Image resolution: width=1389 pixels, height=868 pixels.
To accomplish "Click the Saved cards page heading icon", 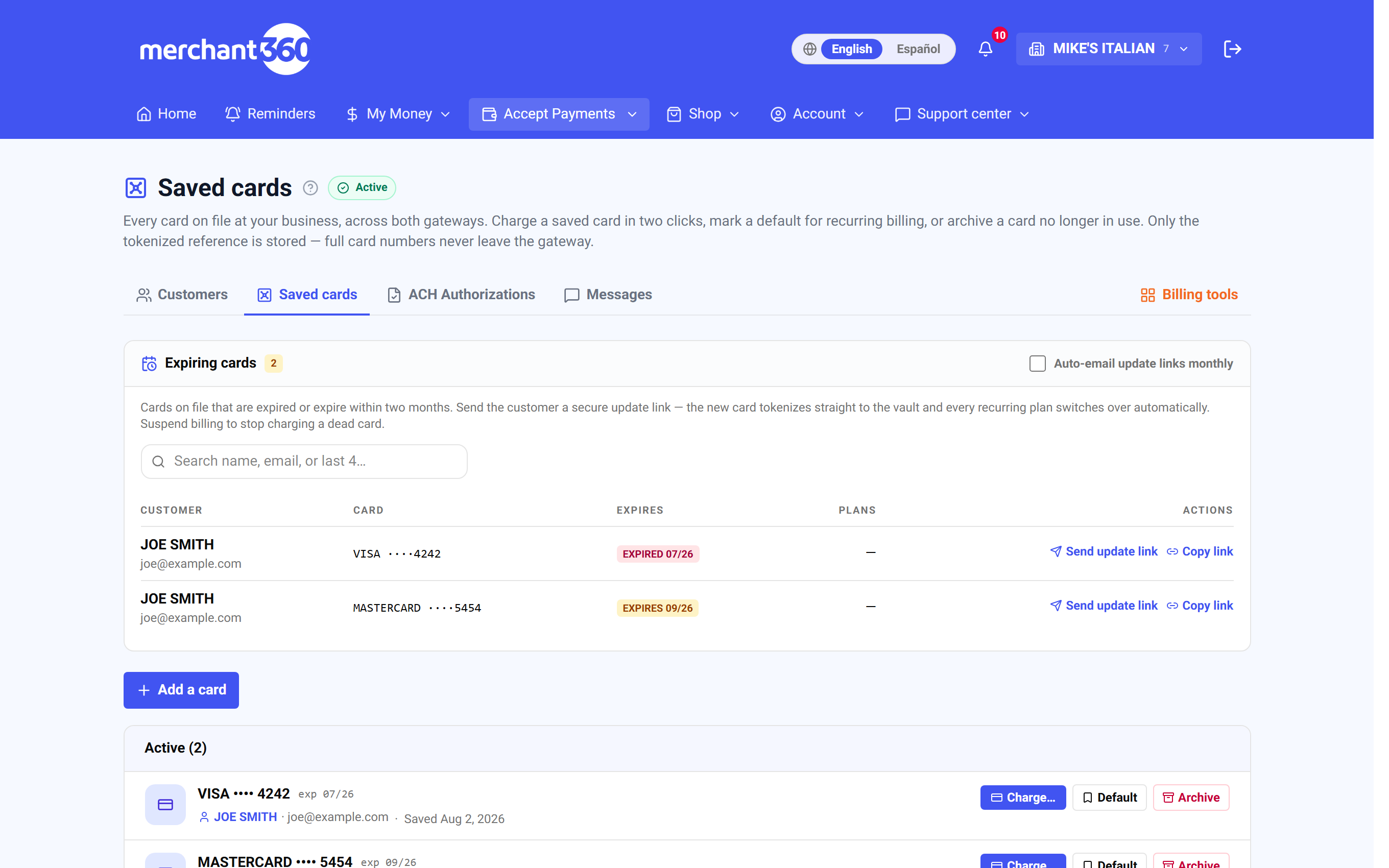I will click(x=135, y=188).
